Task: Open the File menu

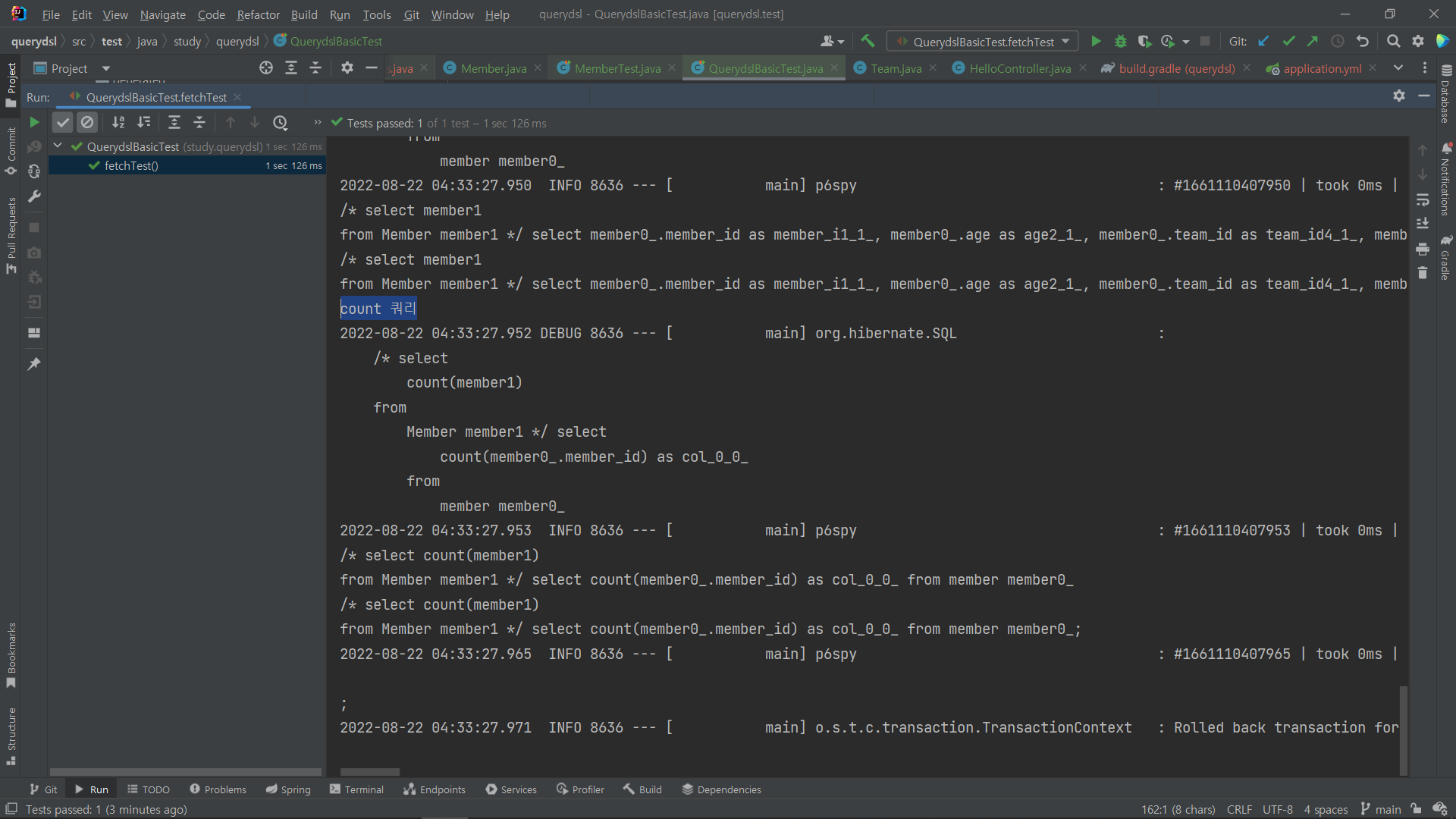Action: (x=51, y=14)
